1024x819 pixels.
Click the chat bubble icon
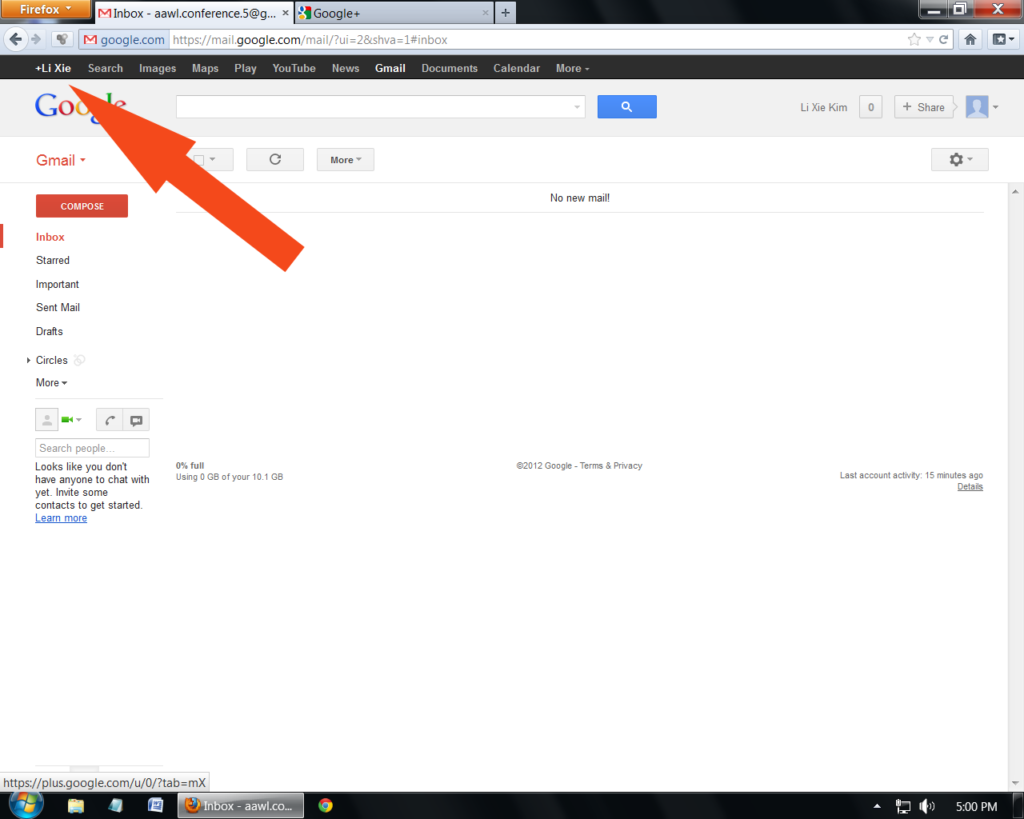coord(136,420)
